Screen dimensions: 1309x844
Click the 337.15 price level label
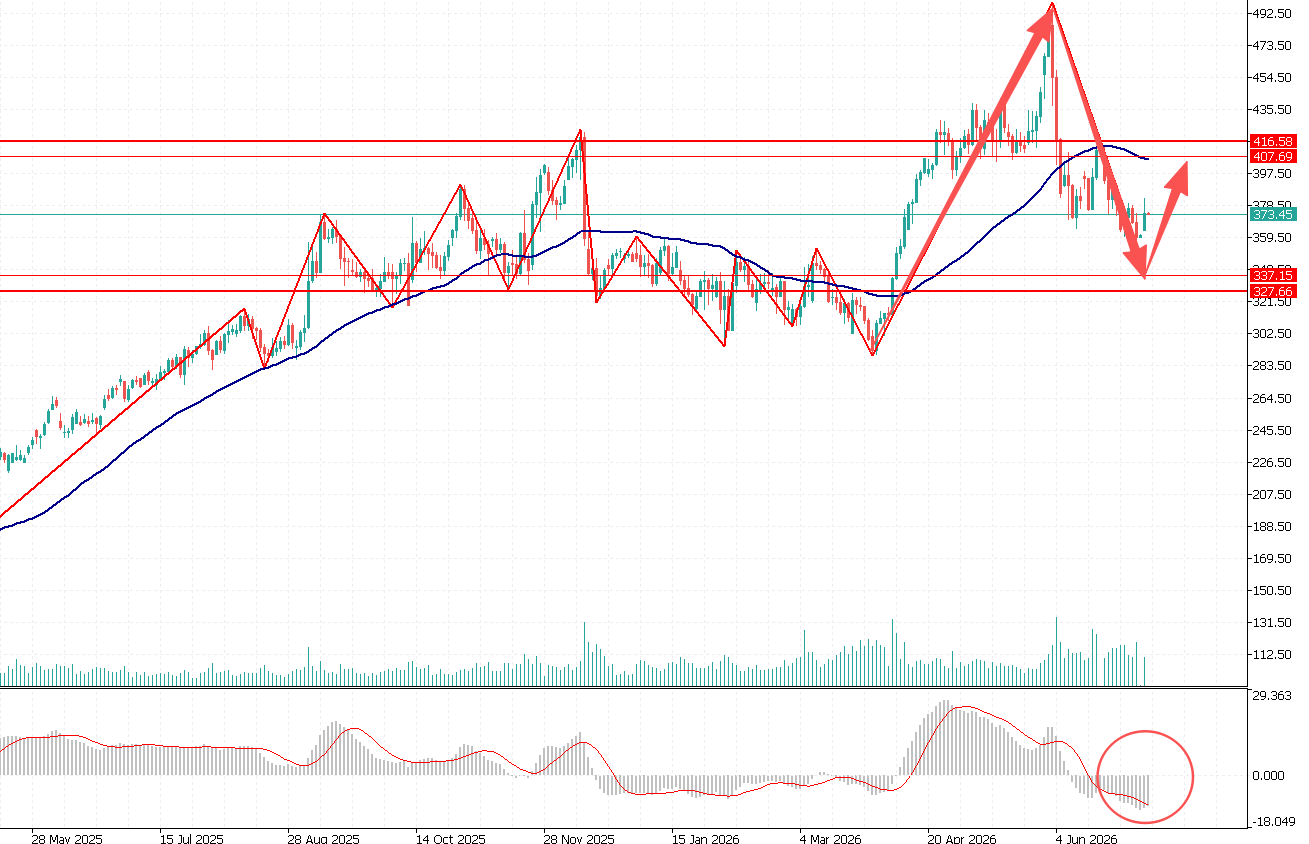click(1274, 275)
